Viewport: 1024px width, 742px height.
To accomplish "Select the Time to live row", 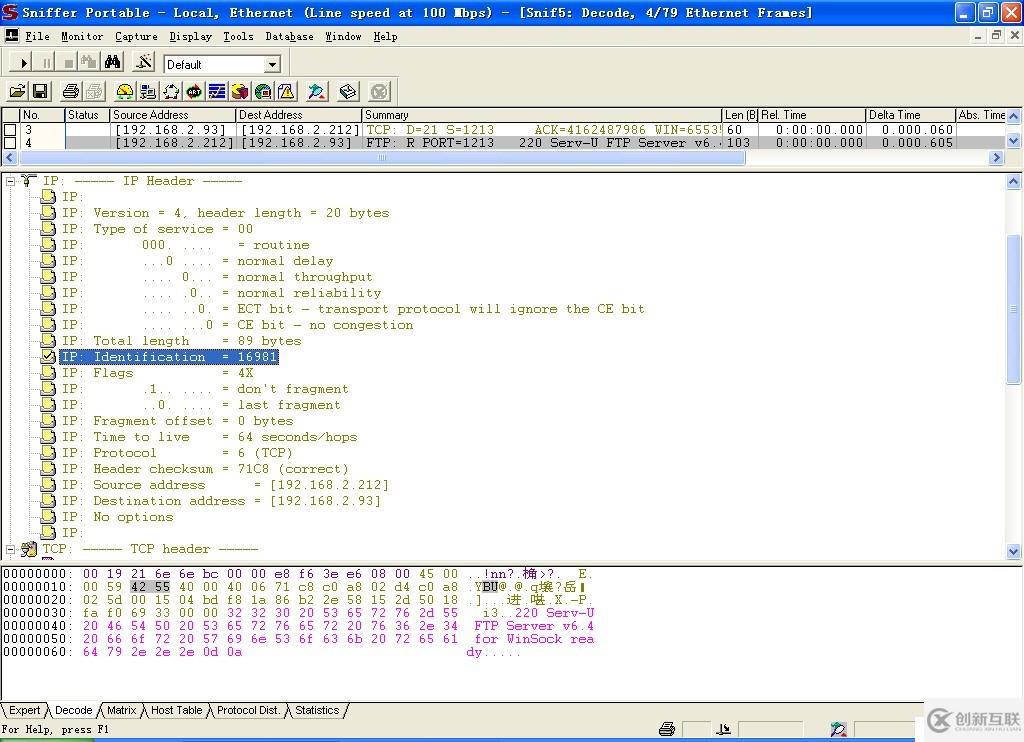I will 210,437.
